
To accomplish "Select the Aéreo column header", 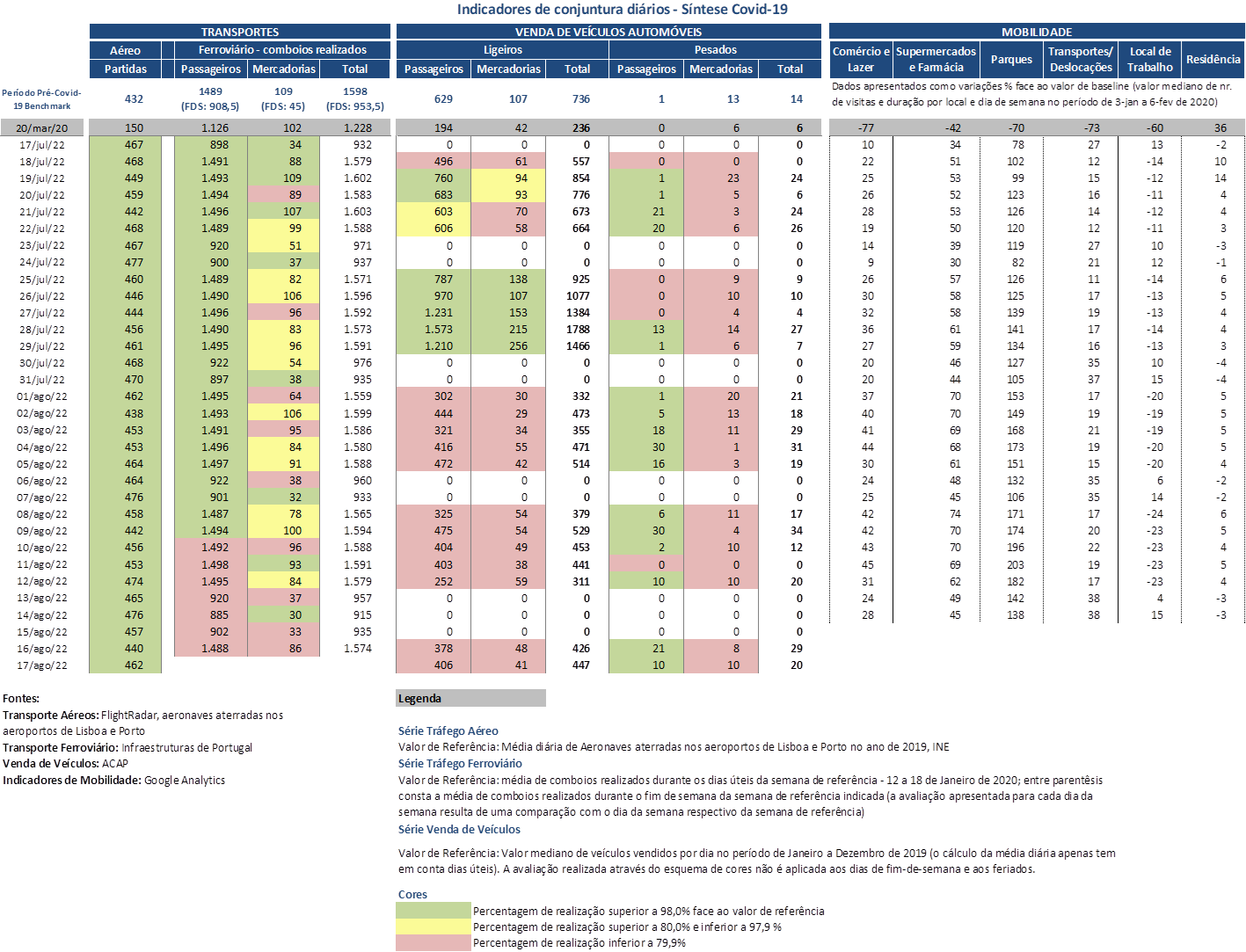I will [126, 50].
